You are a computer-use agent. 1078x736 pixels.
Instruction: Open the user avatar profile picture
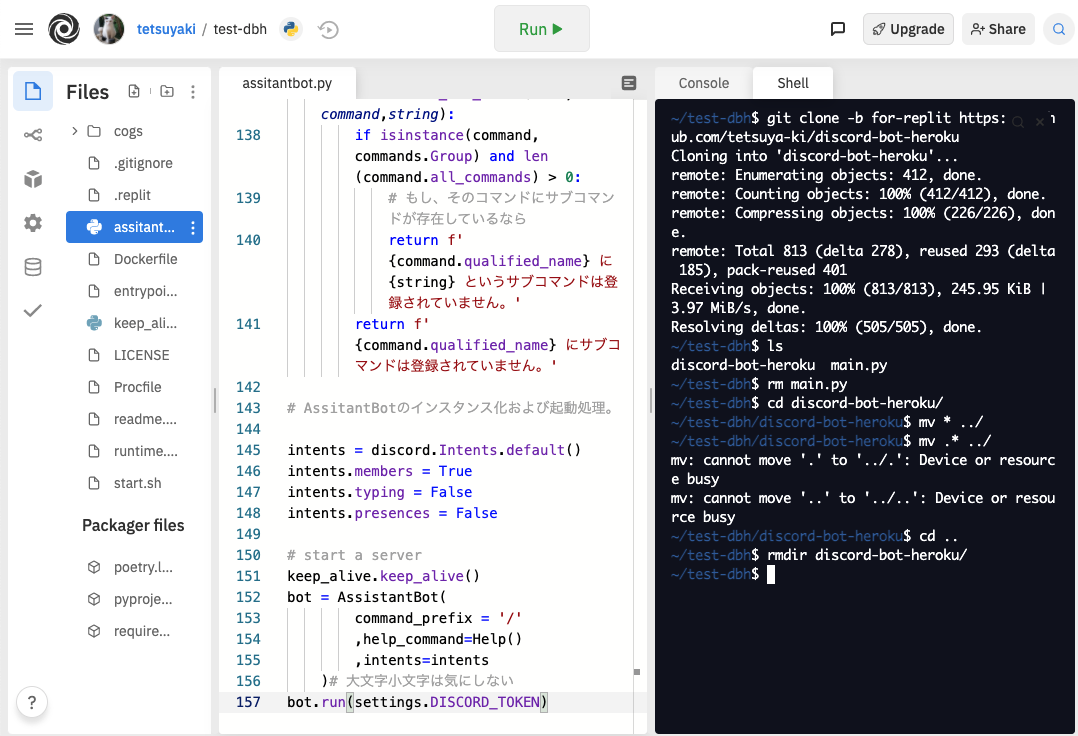pos(109,29)
